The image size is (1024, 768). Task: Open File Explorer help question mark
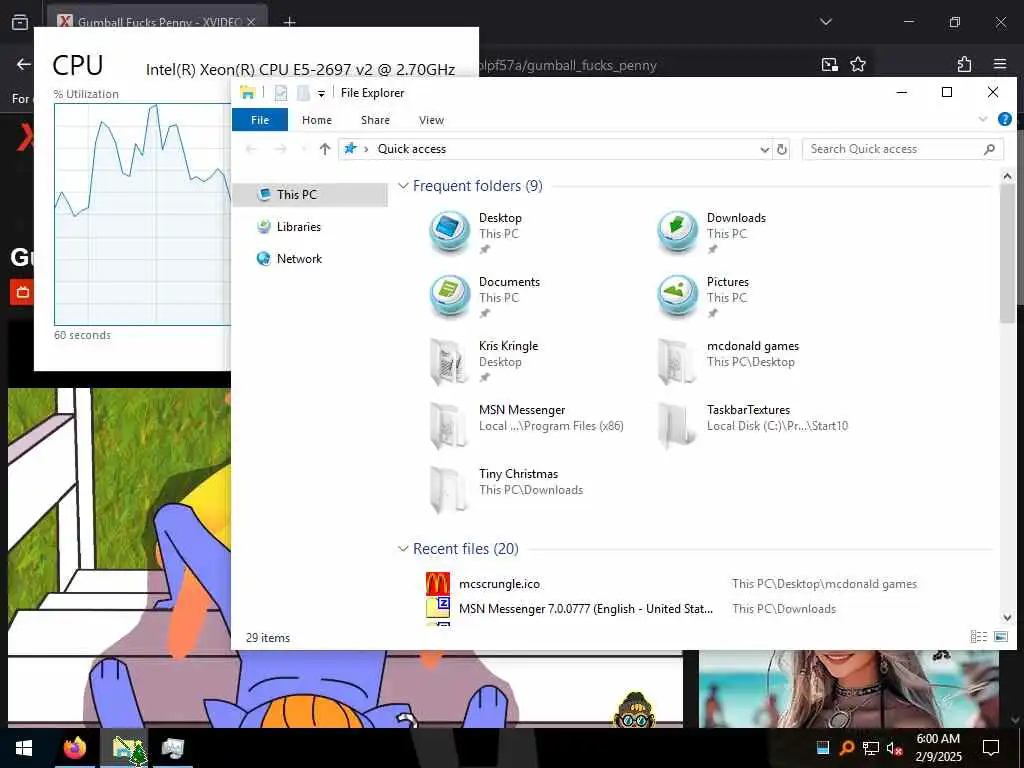pos(1004,120)
